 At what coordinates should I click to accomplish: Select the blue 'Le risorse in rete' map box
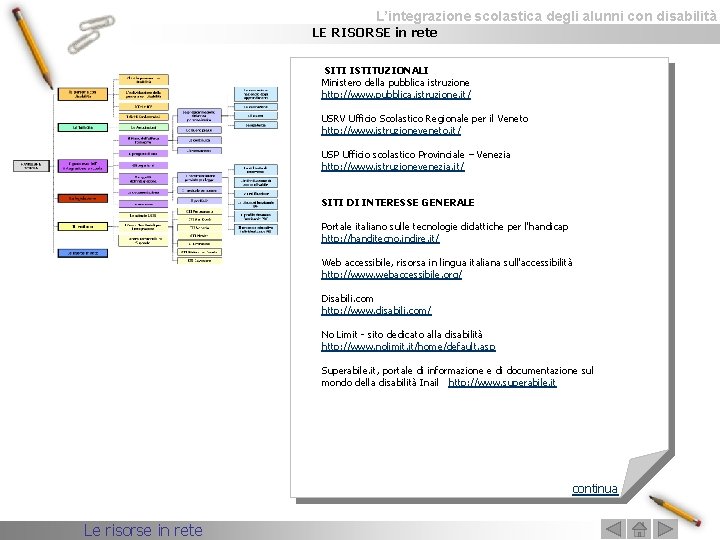[x=83, y=253]
